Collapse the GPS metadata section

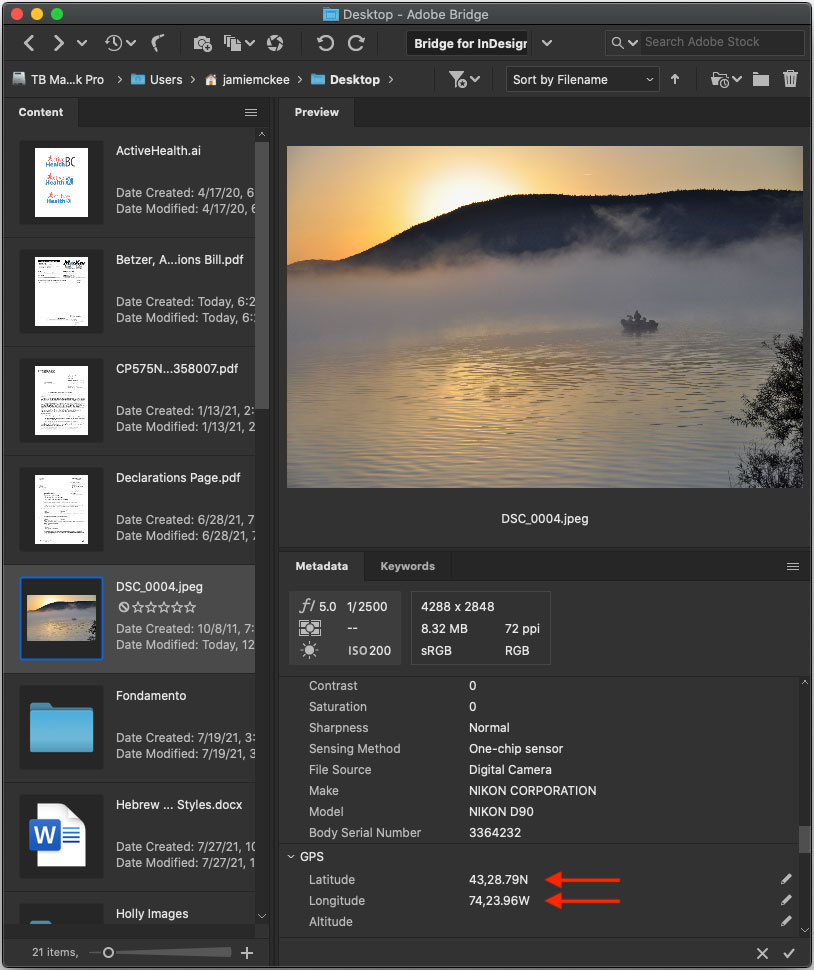click(x=291, y=857)
